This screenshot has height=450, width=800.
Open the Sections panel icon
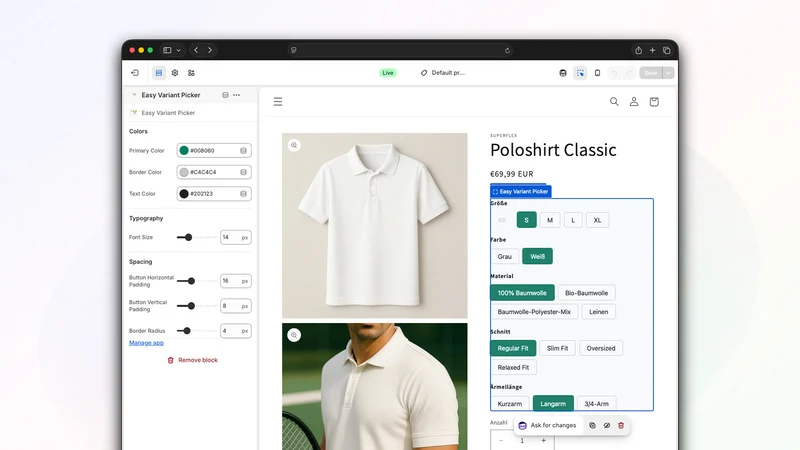click(x=159, y=73)
